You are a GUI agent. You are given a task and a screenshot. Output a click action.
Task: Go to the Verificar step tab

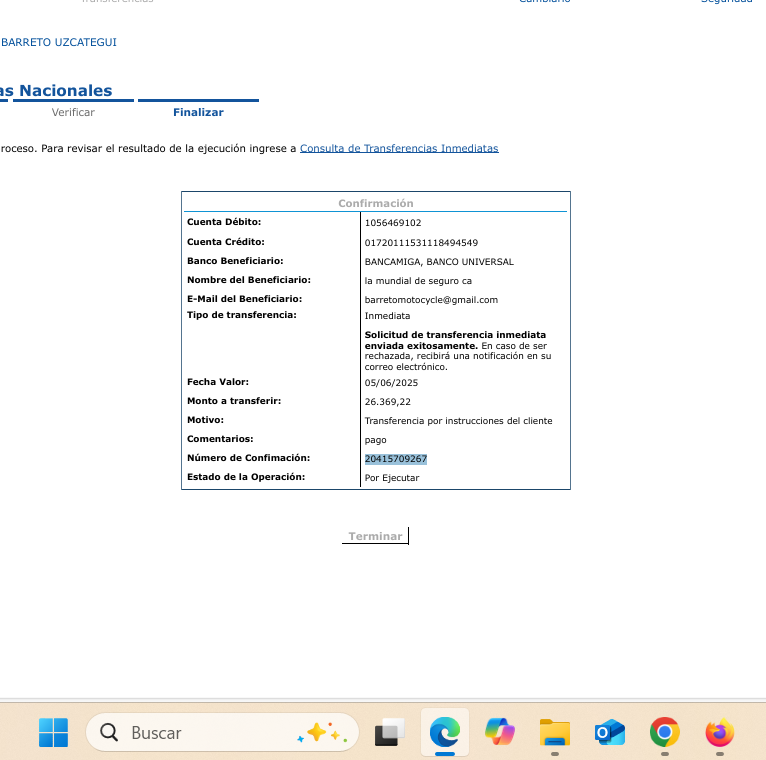pos(73,112)
